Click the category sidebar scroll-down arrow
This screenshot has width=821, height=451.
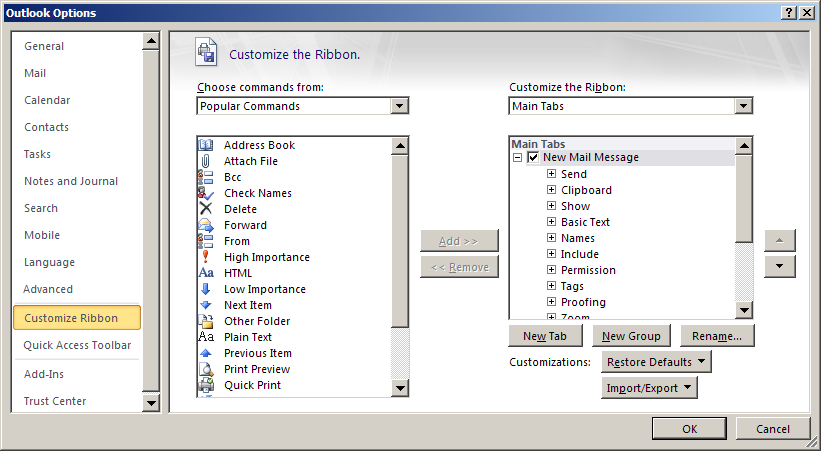pyautogui.click(x=151, y=403)
